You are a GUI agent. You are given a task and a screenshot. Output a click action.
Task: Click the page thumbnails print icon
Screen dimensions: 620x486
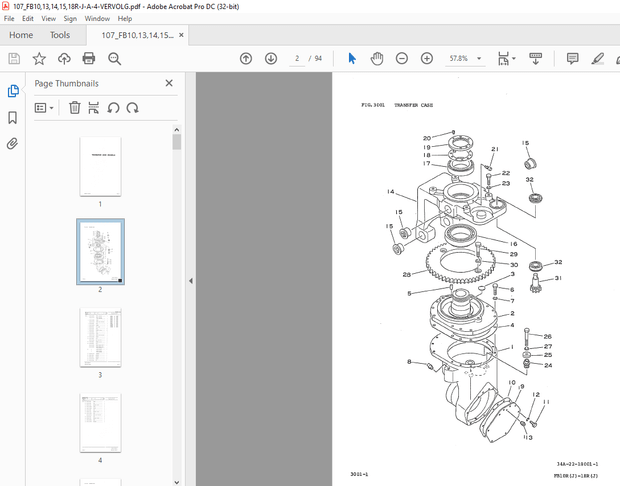tap(93, 108)
